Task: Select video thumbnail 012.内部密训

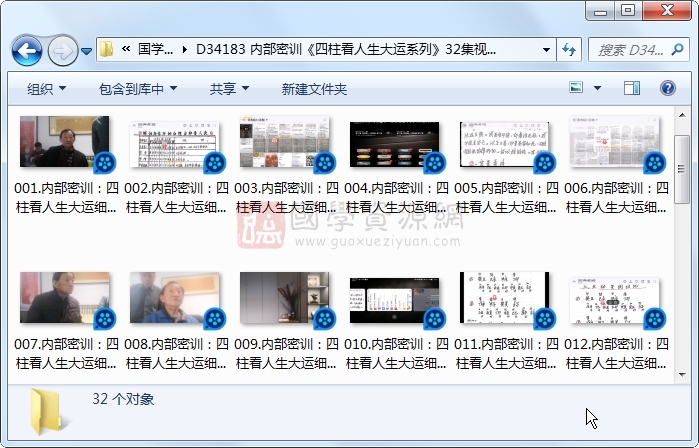Action: (614, 300)
